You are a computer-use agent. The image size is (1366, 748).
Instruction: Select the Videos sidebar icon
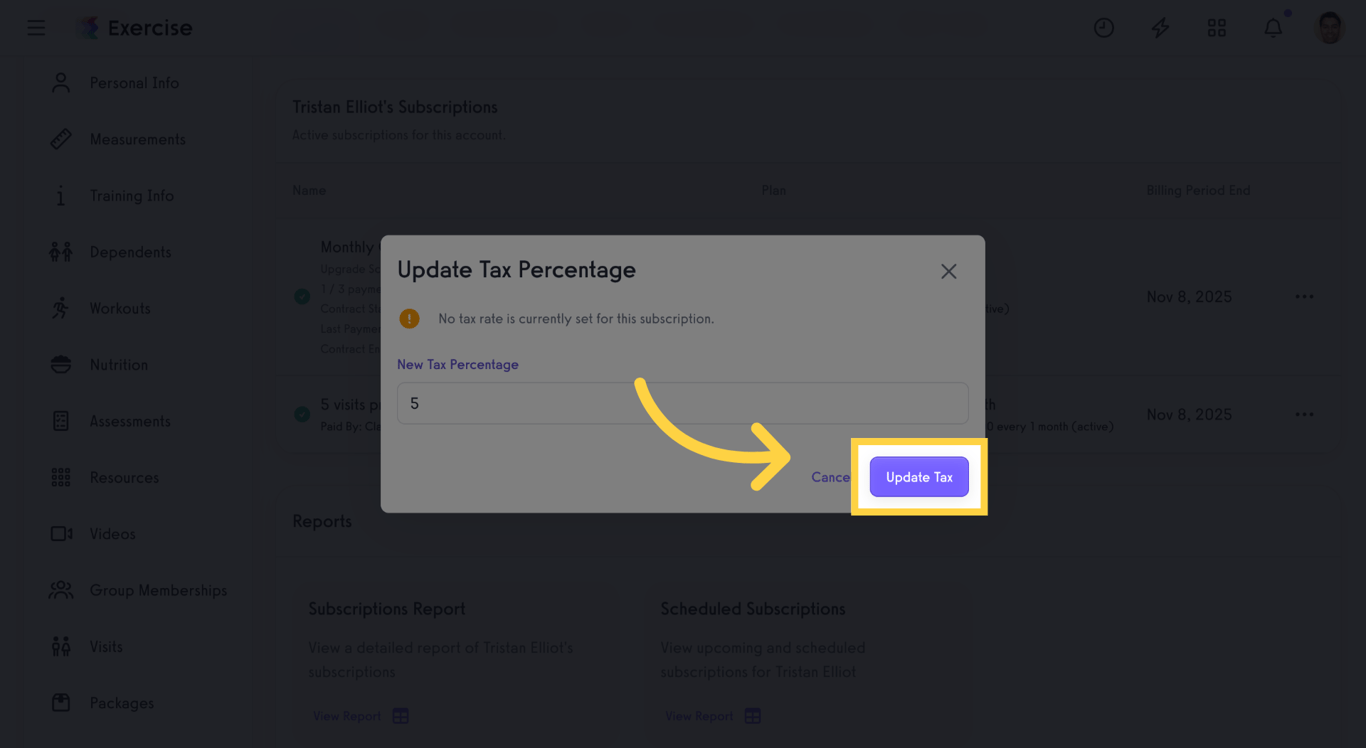(x=60, y=533)
